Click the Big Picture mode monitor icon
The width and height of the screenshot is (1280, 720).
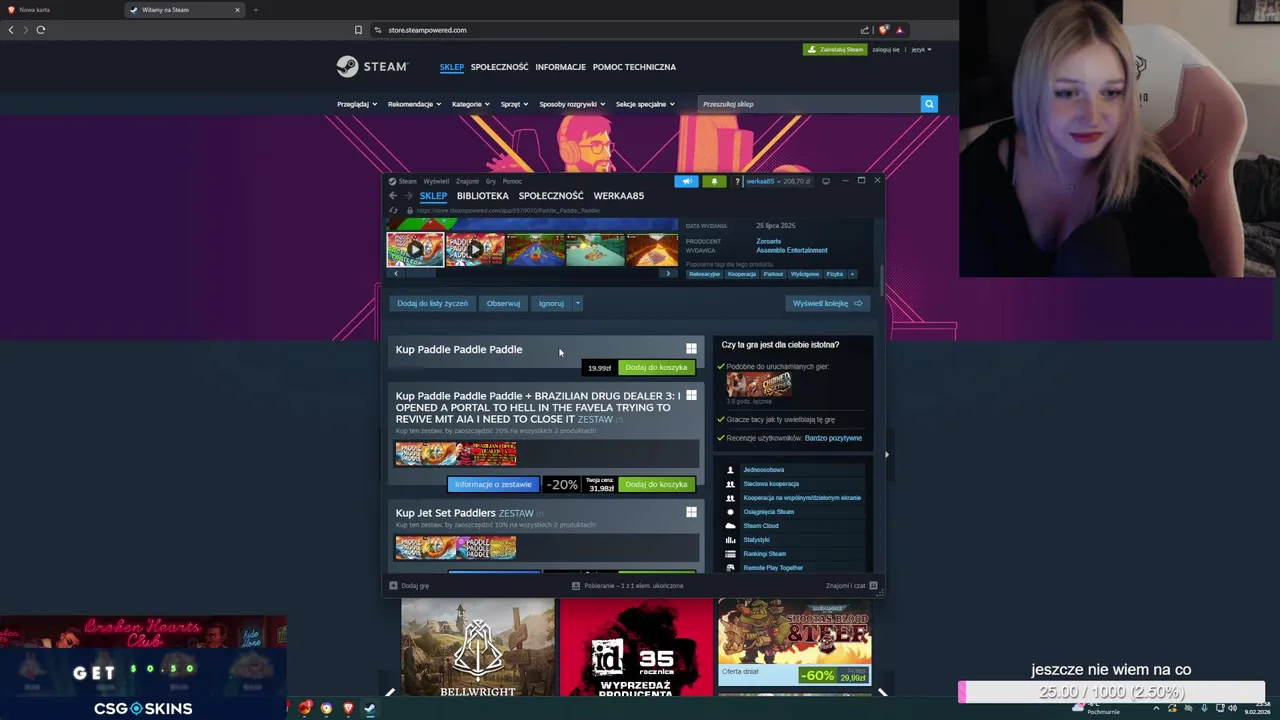click(x=826, y=181)
